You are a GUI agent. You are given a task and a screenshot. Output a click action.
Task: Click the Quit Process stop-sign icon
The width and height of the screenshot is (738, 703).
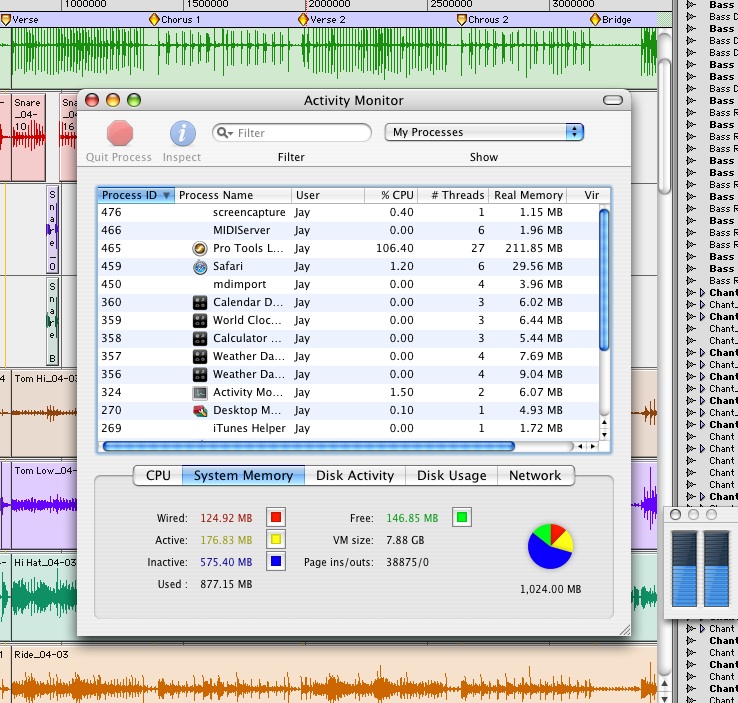(120, 133)
